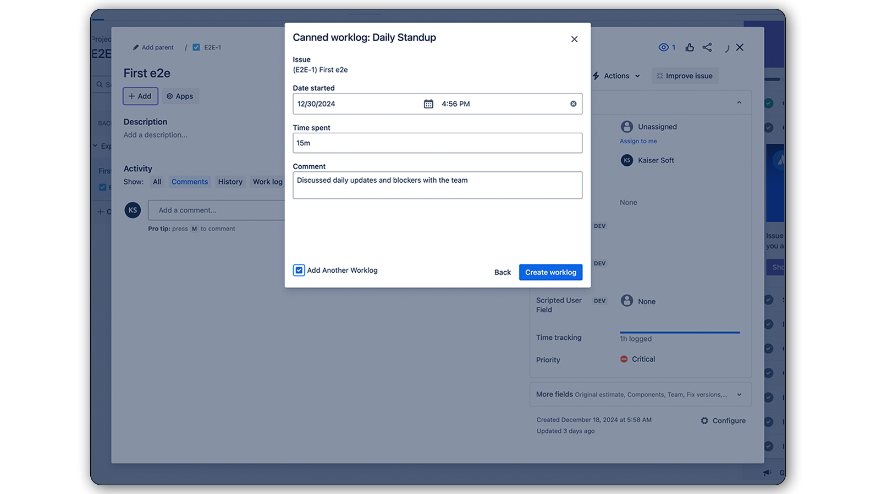Click the Improve issue button
Image resolution: width=870 pixels, height=494 pixels.
(684, 76)
